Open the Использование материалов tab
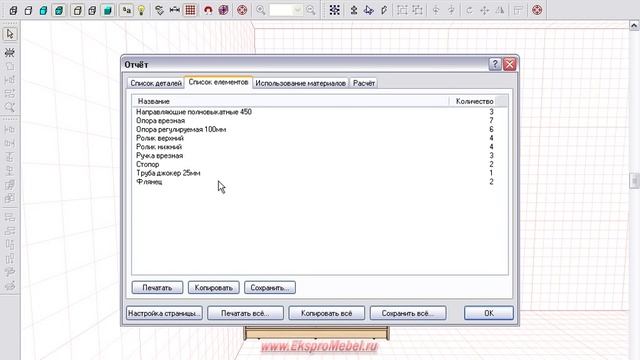Viewport: 640px width, 360px height. [x=300, y=83]
